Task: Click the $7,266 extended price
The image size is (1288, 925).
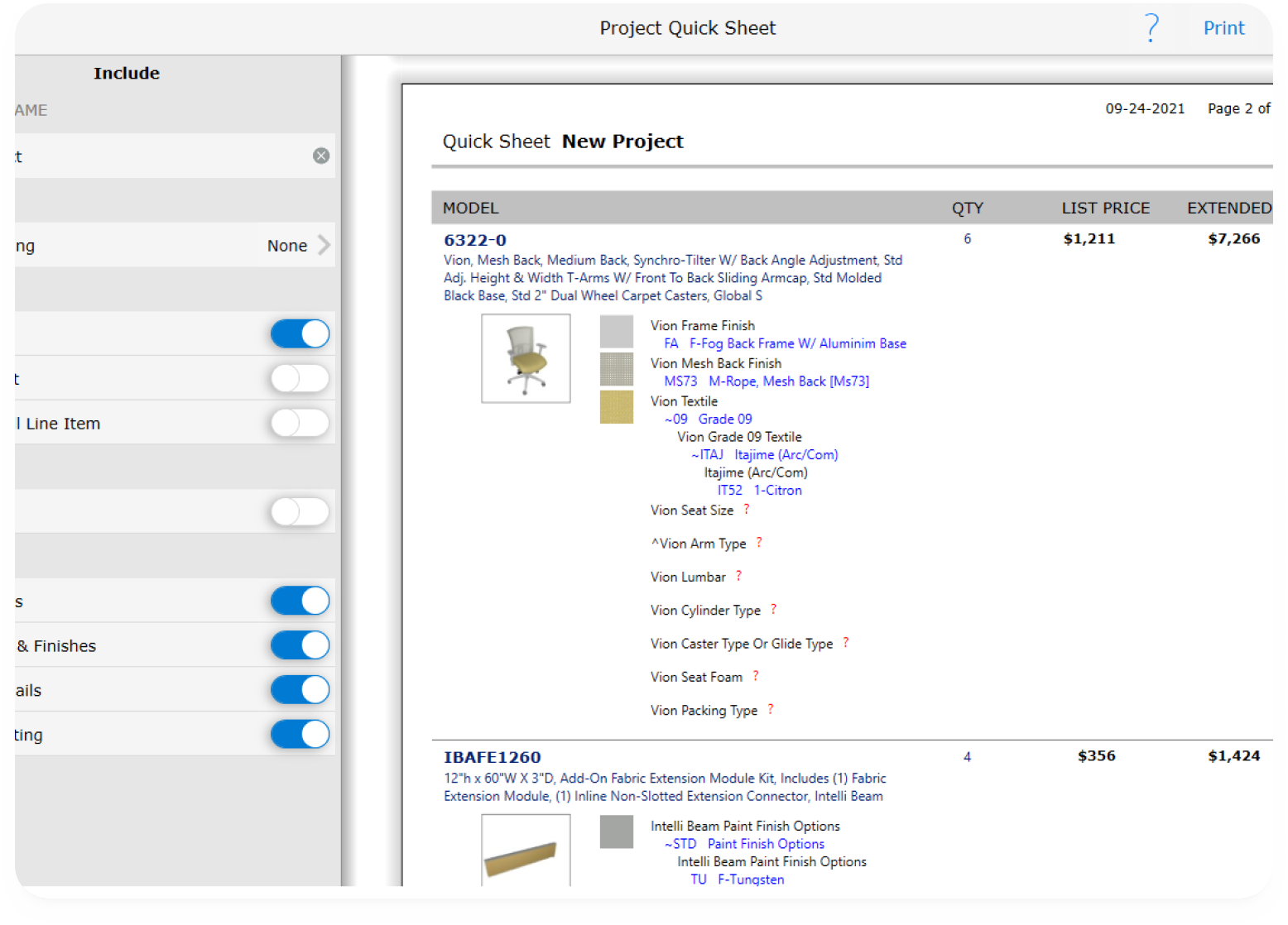Action: pos(1233,239)
